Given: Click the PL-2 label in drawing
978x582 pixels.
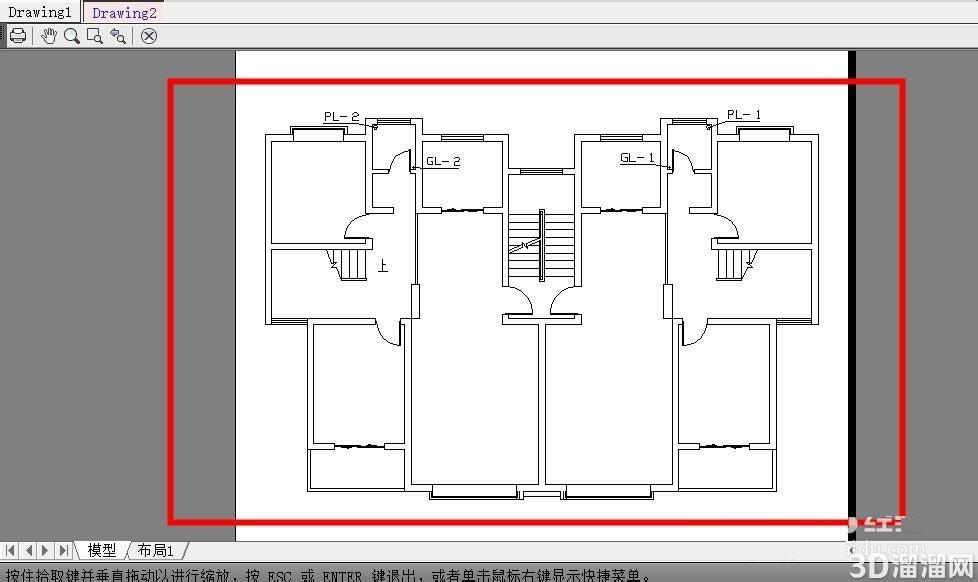Looking at the screenshot, I should 341,117.
